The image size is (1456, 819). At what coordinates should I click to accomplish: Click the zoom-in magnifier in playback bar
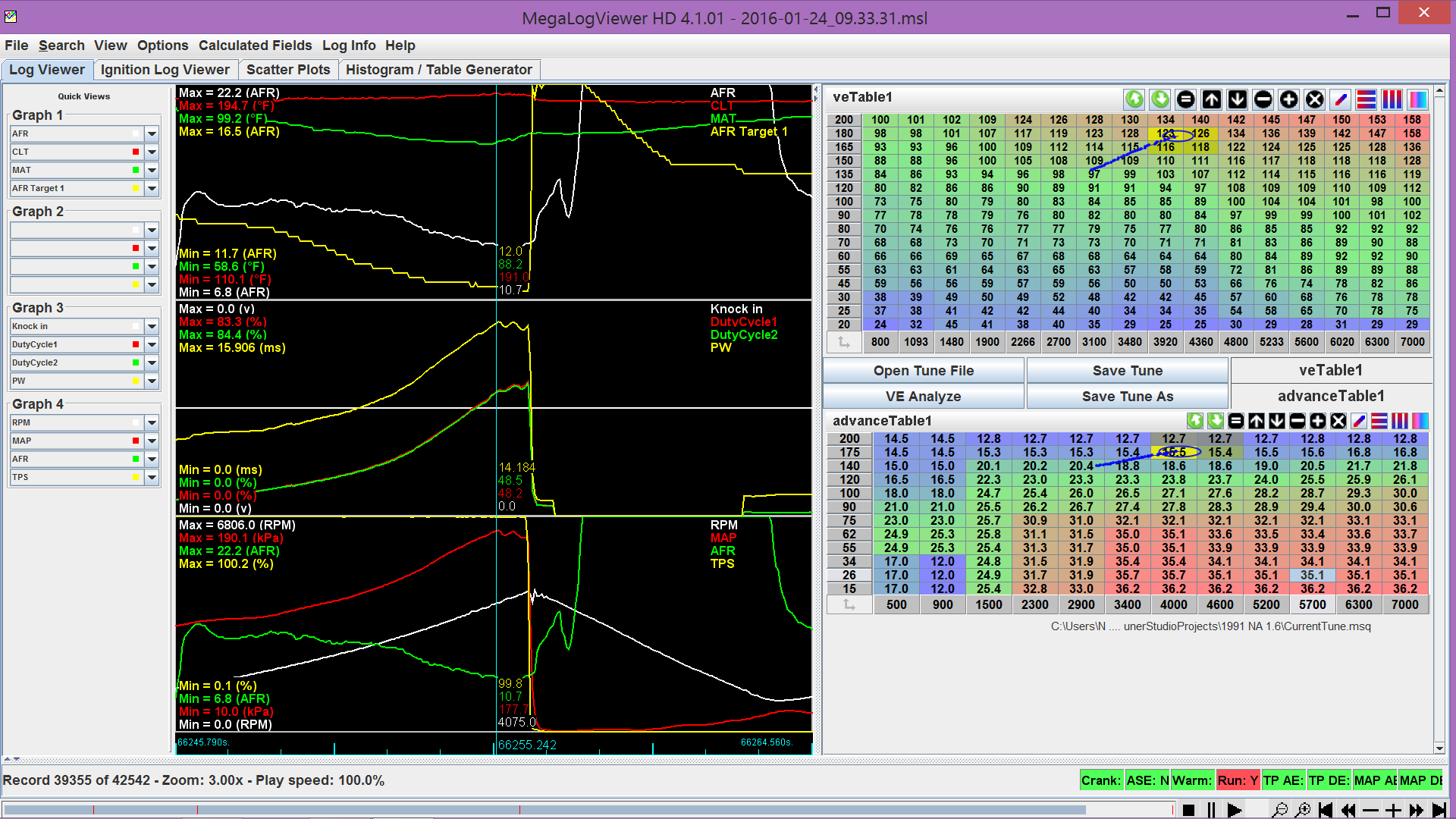pos(1303,810)
